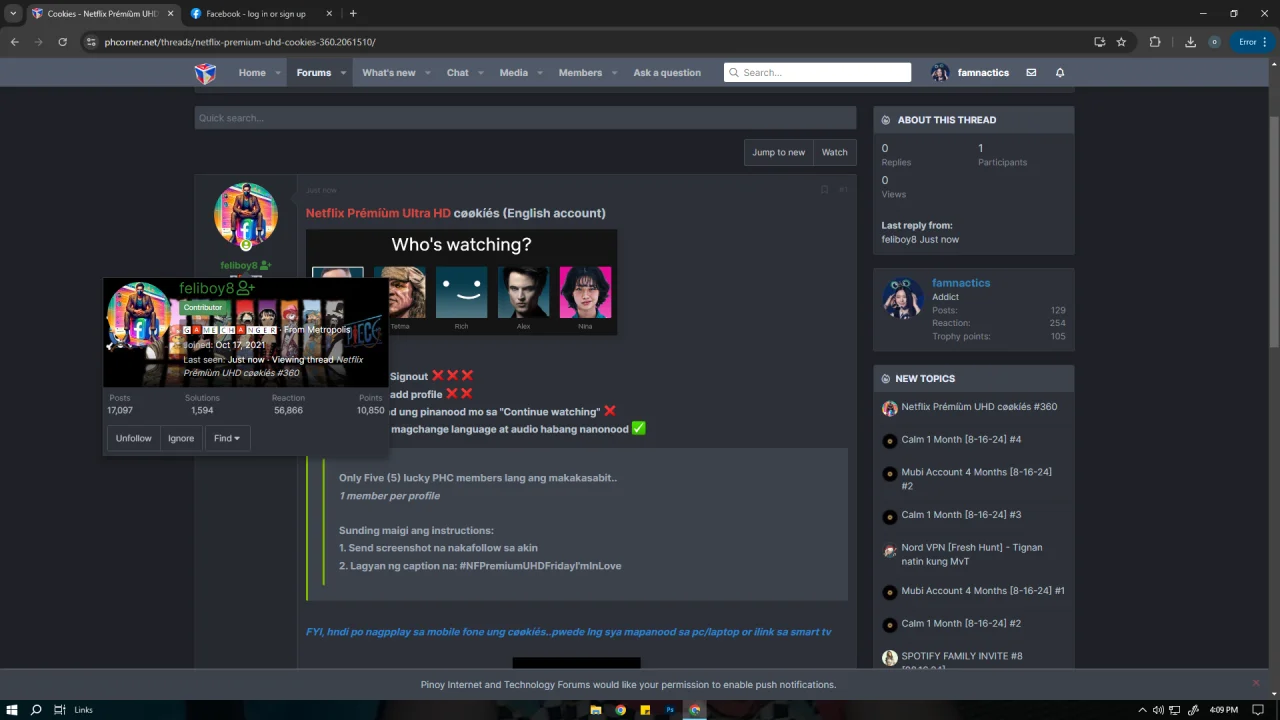Open the alerts bell icon
The width and height of the screenshot is (1280, 720).
(x=1060, y=73)
